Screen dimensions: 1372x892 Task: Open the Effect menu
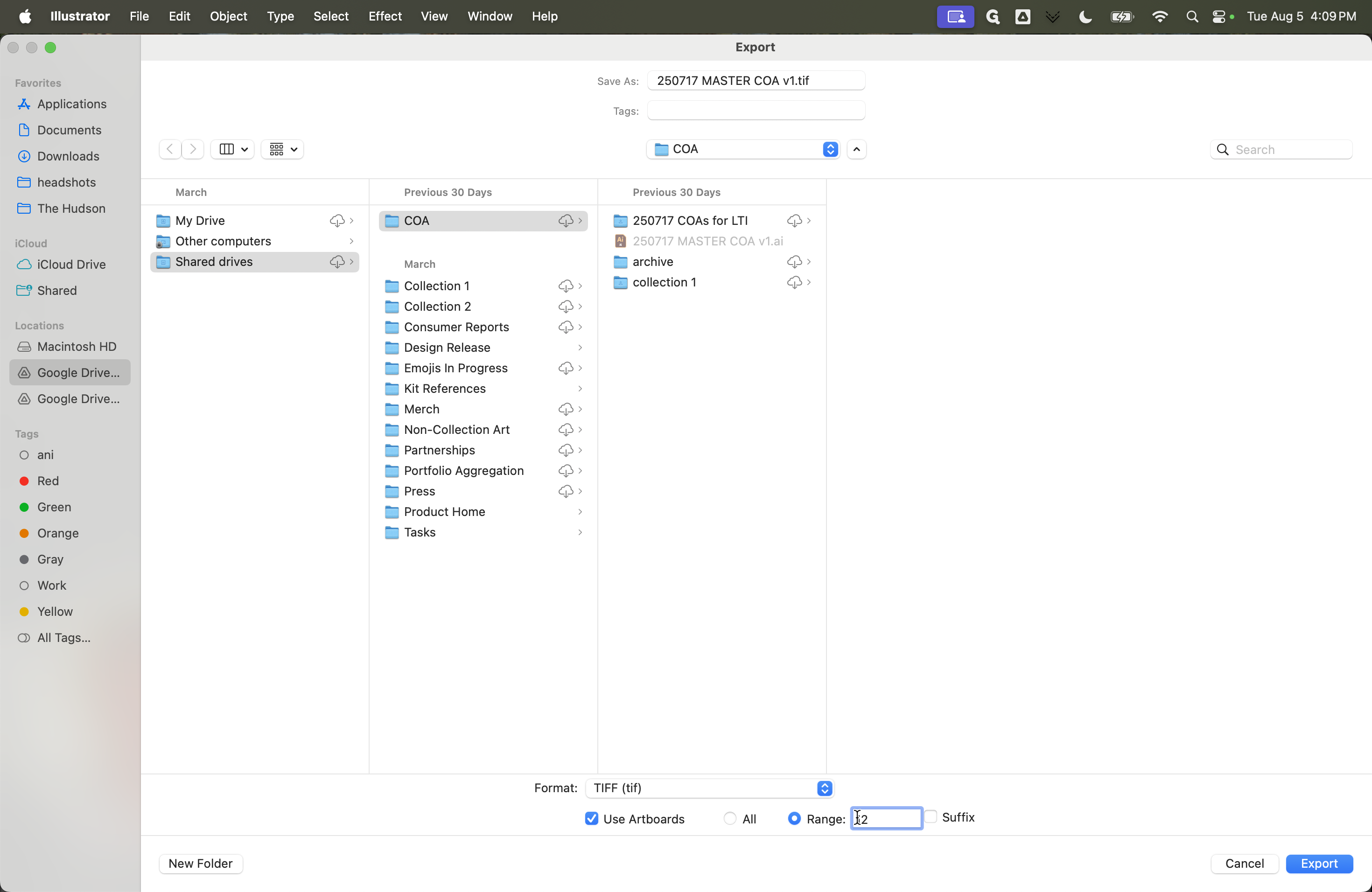coord(385,17)
